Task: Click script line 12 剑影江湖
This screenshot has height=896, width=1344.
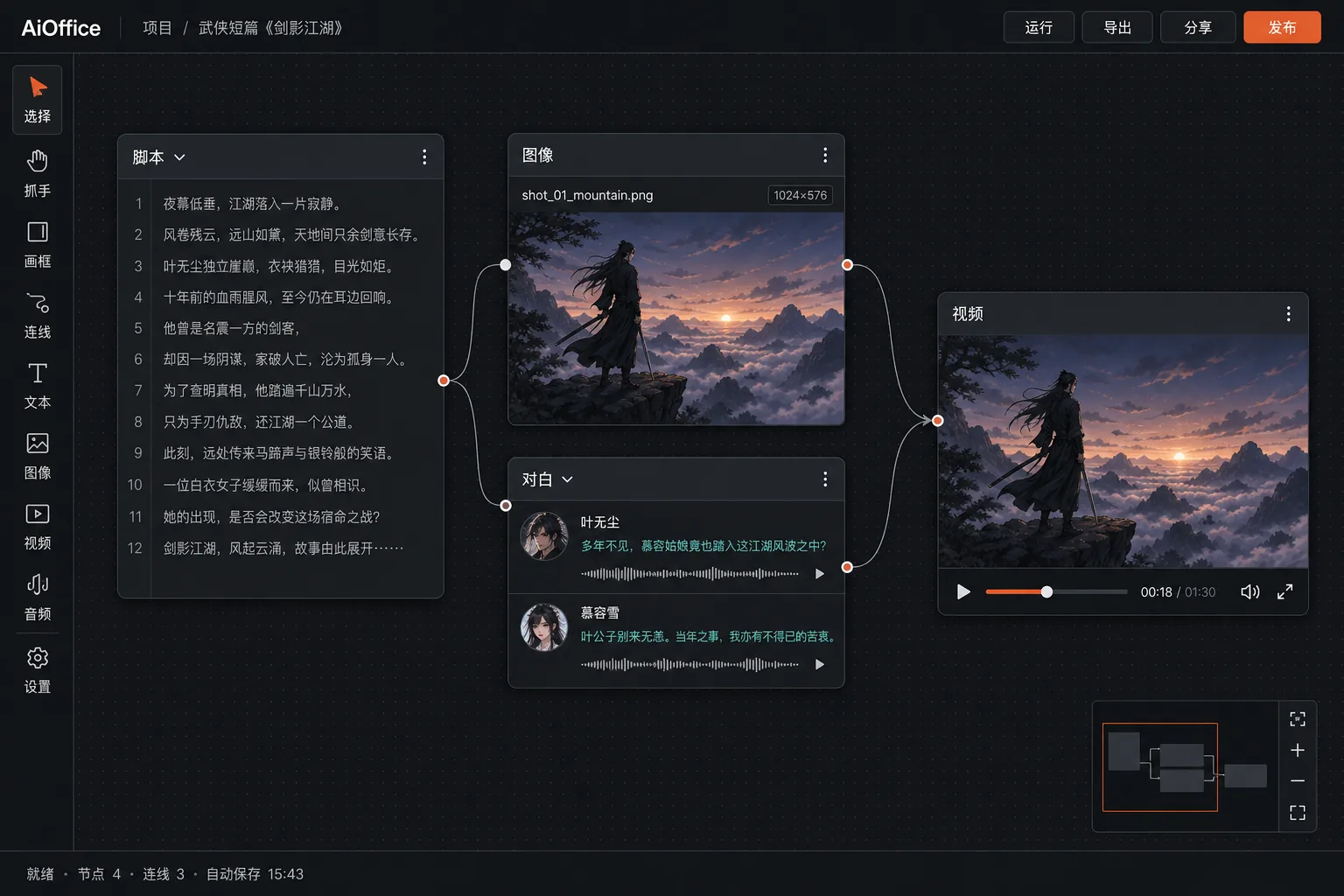Action: click(x=283, y=548)
